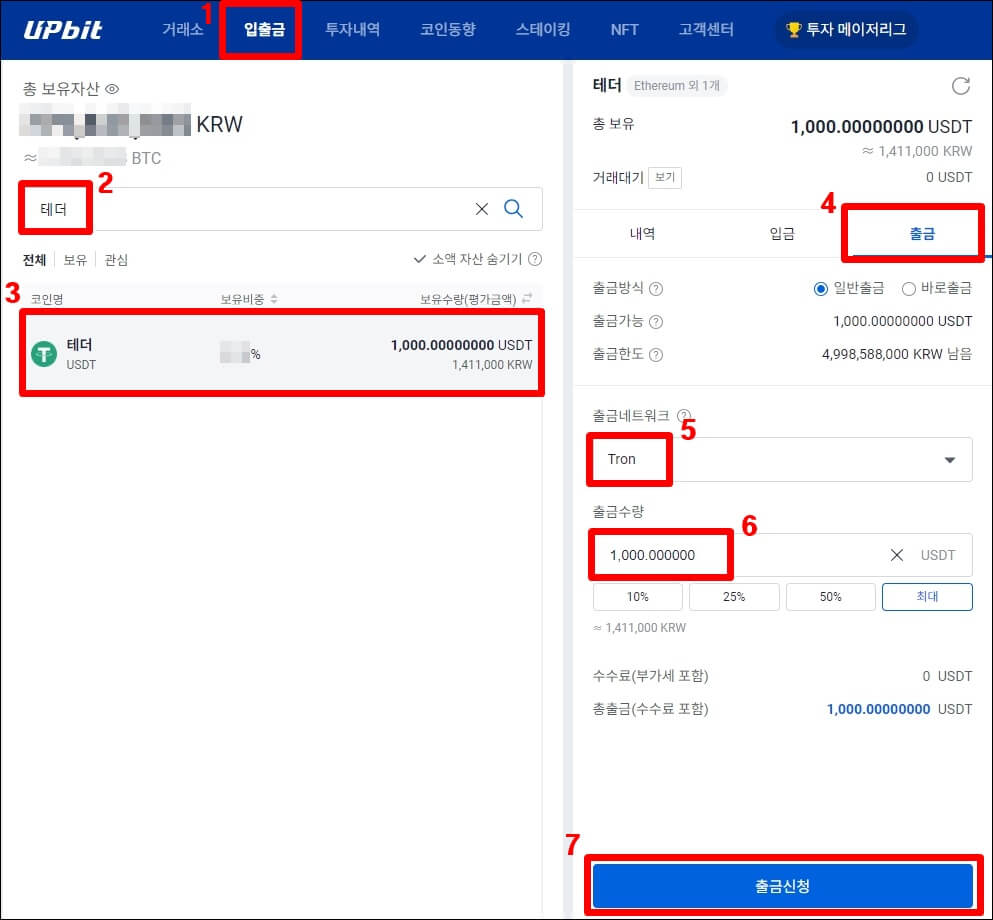Show 보유 coin filter
The height and width of the screenshot is (920, 993).
(x=75, y=260)
